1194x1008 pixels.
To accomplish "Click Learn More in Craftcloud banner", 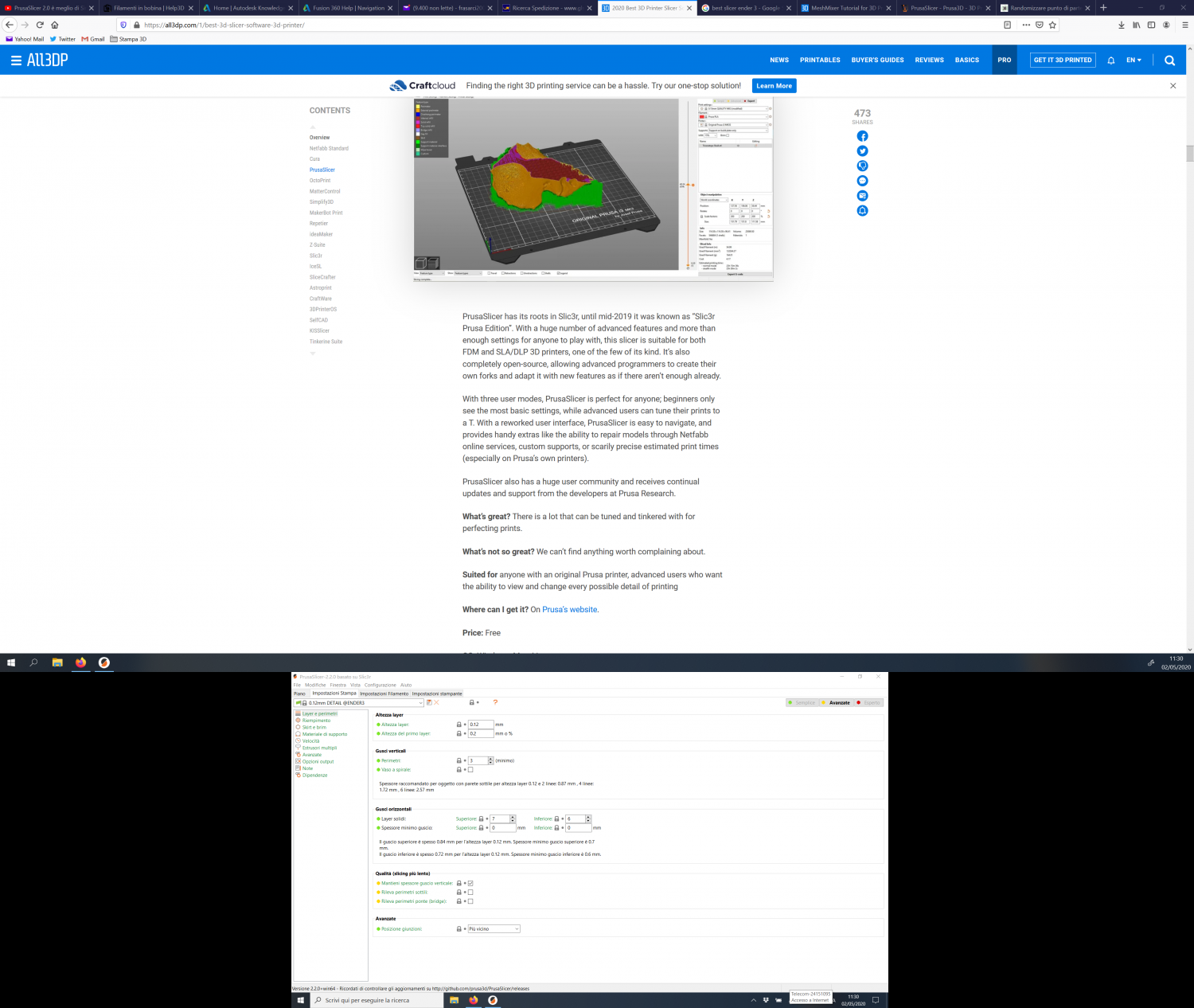I will [774, 86].
